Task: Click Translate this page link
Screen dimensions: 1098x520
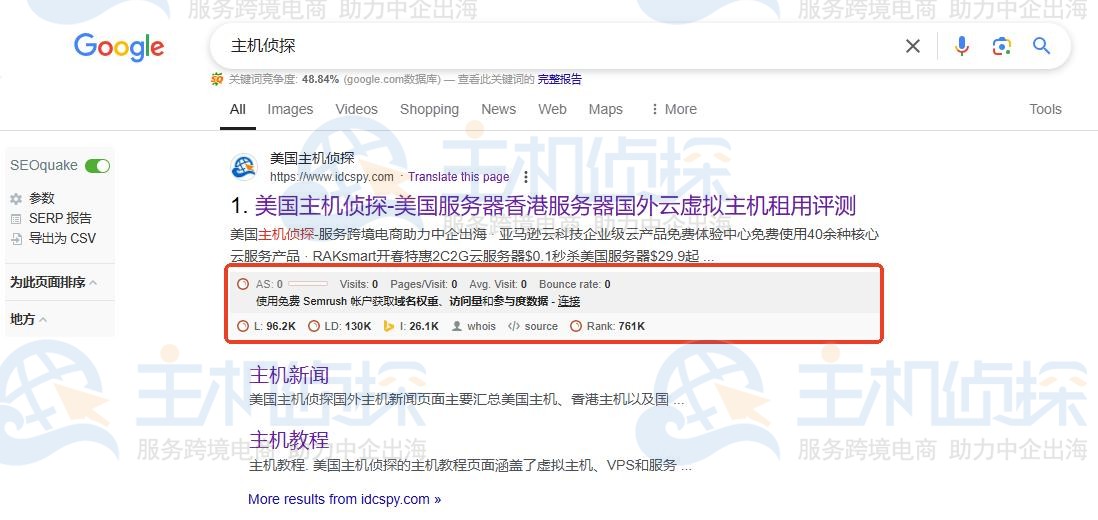Action: (x=459, y=177)
